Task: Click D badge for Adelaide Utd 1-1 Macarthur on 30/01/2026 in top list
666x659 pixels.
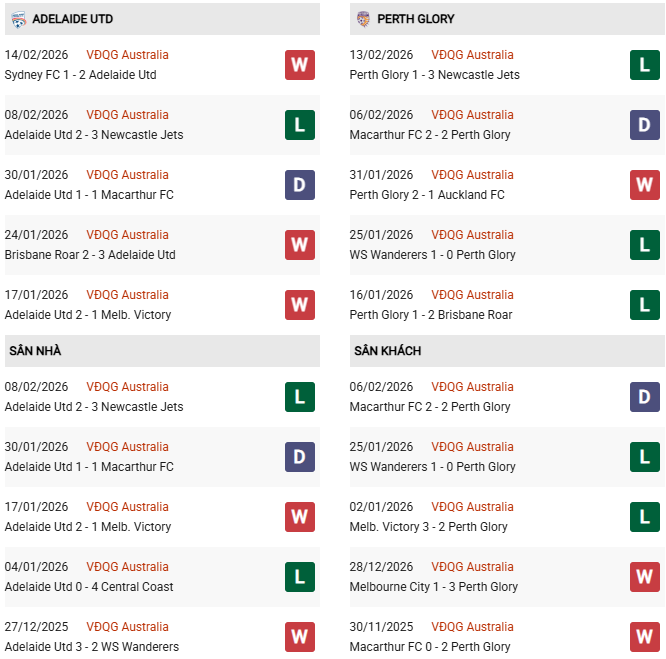Action: pos(299,185)
